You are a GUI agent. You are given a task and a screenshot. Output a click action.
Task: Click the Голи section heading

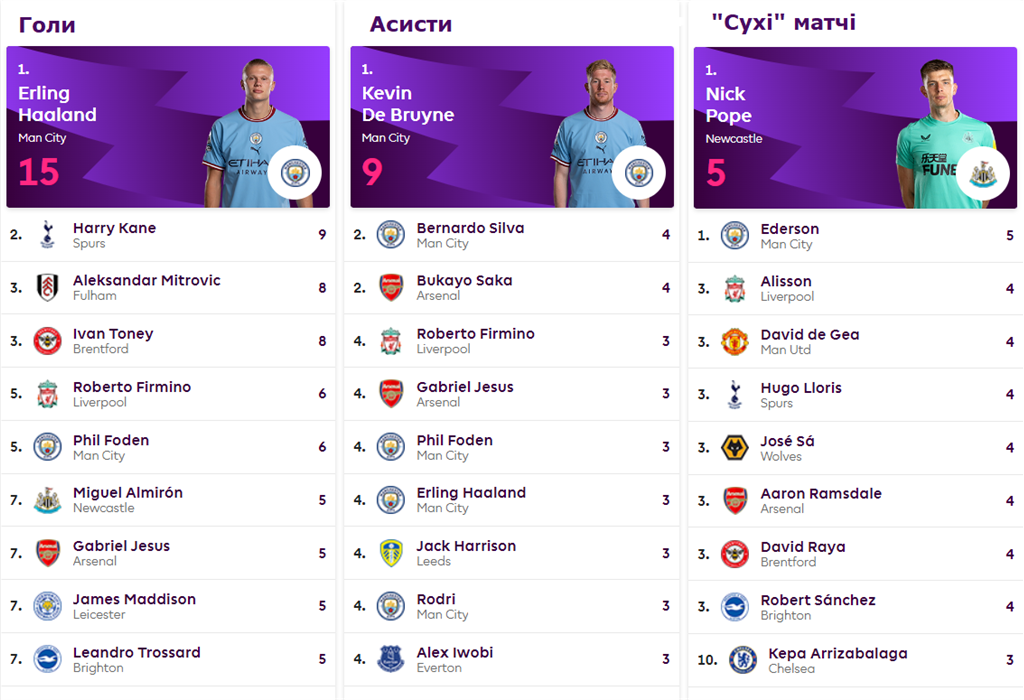click(47, 25)
